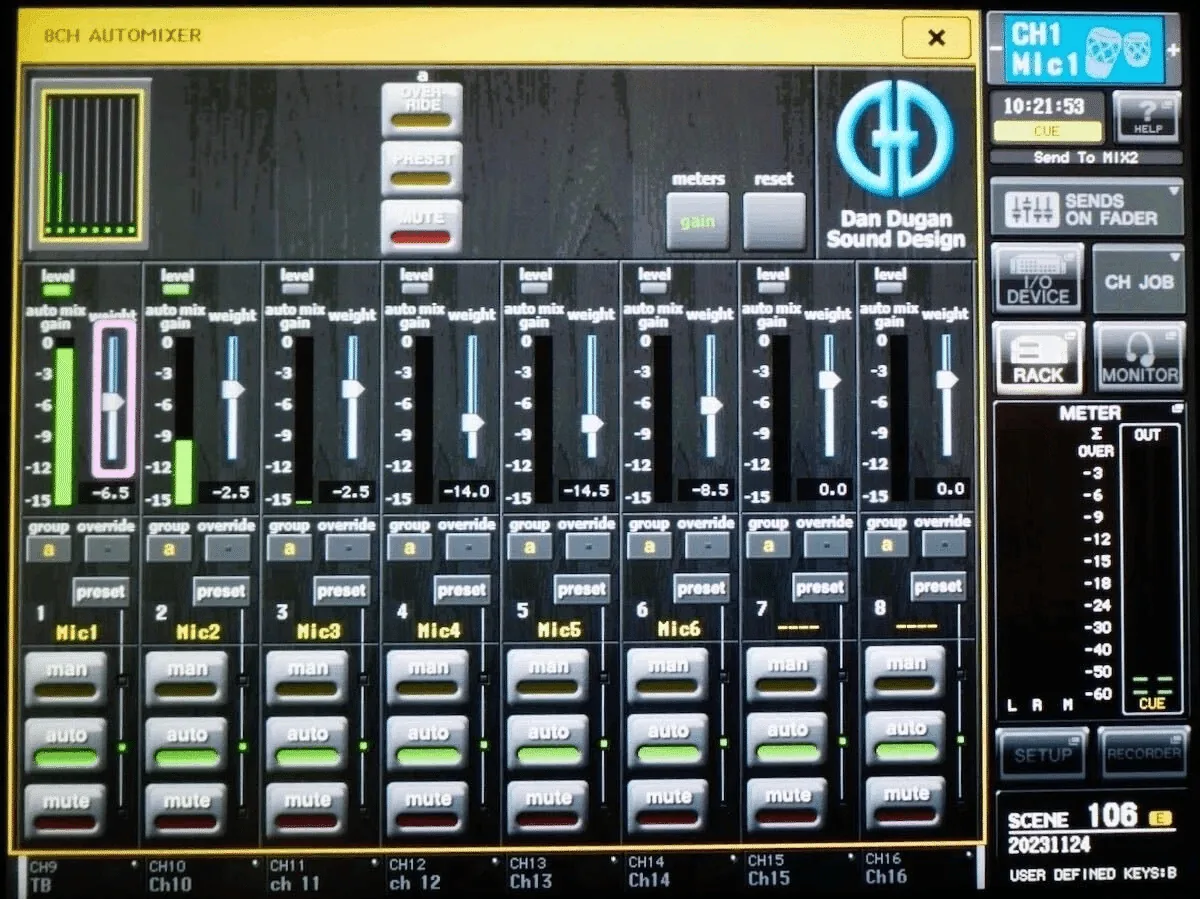The height and width of the screenshot is (899, 1200).
Task: Click the preset button for Mic6
Action: tap(701, 588)
